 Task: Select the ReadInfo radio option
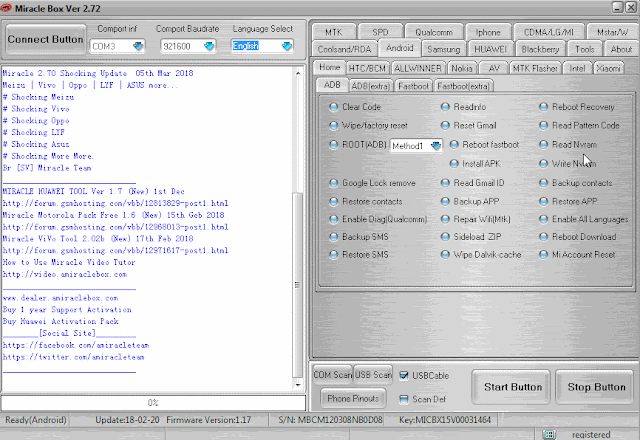click(x=445, y=107)
